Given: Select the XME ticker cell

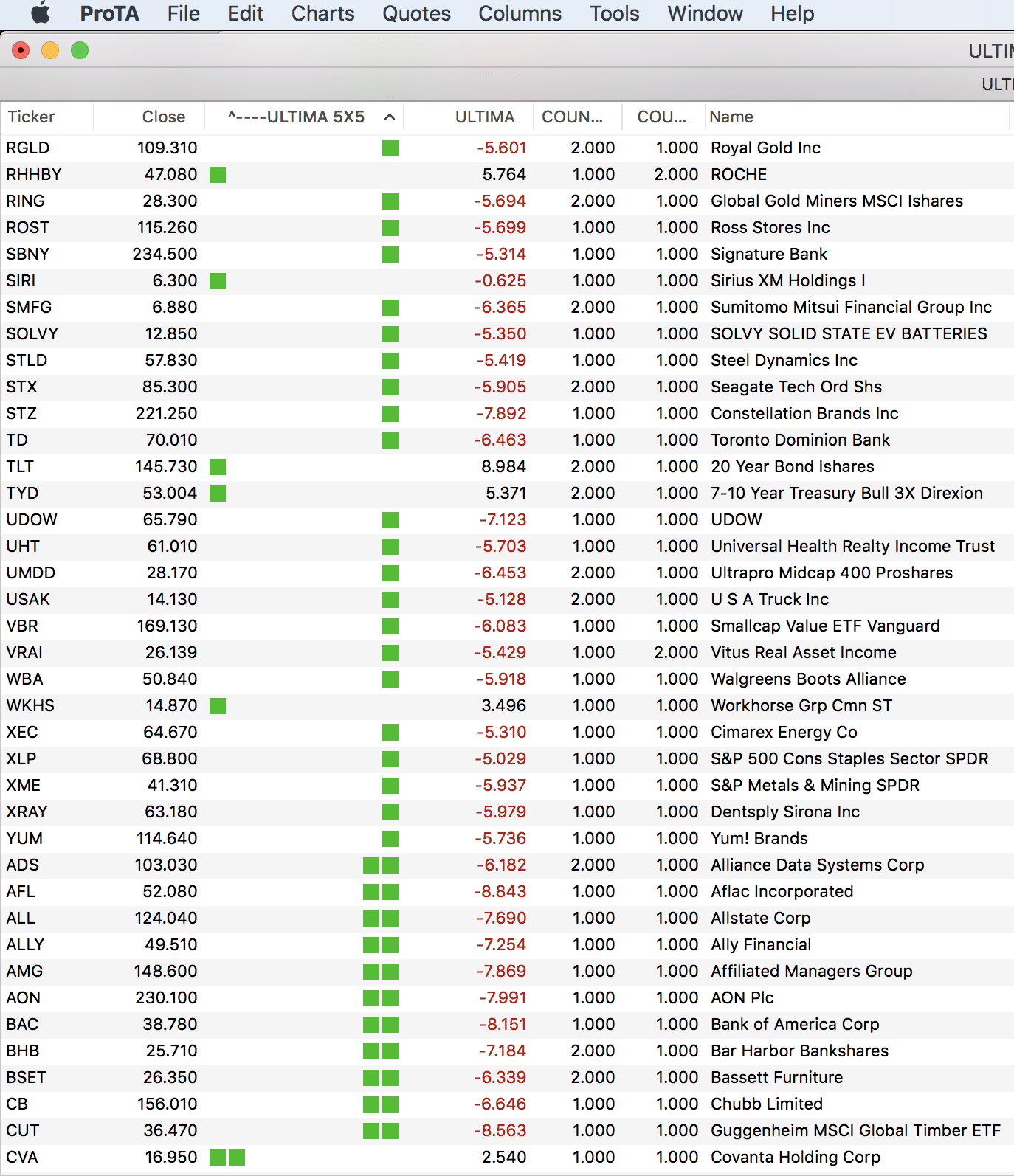Looking at the screenshot, I should [x=24, y=785].
